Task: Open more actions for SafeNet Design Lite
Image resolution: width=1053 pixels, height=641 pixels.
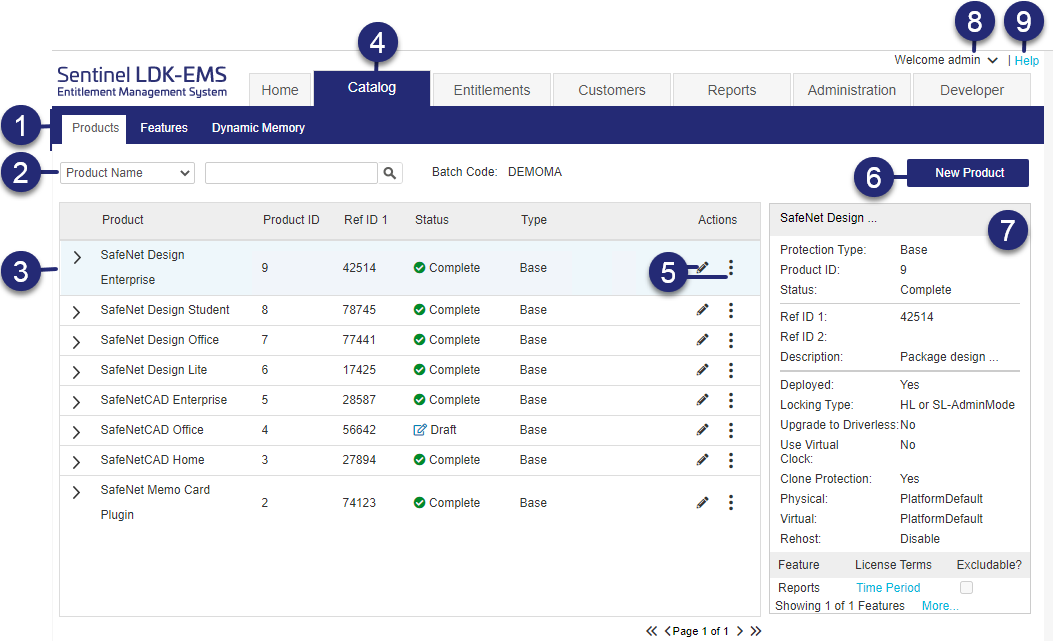Action: point(731,370)
